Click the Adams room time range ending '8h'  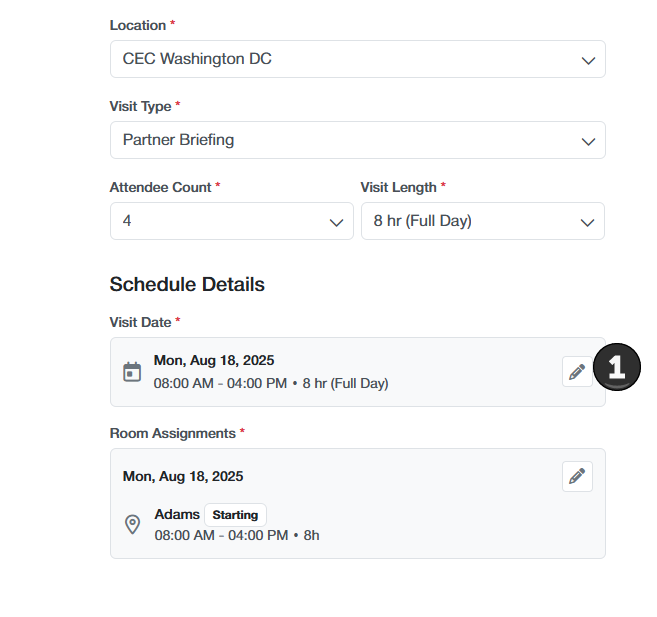[x=237, y=536]
